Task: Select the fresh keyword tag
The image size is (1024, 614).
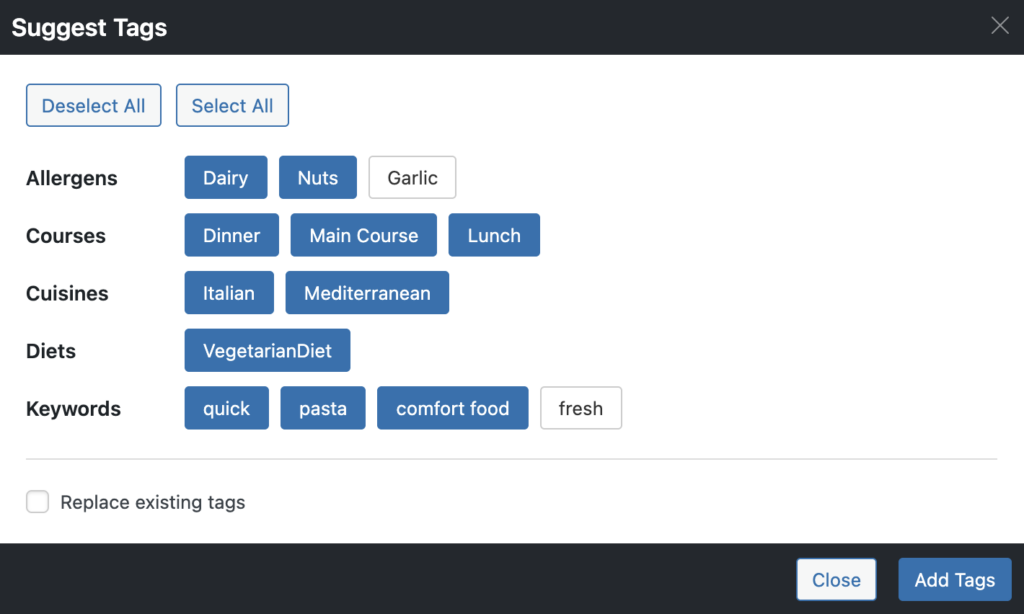Action: [581, 409]
